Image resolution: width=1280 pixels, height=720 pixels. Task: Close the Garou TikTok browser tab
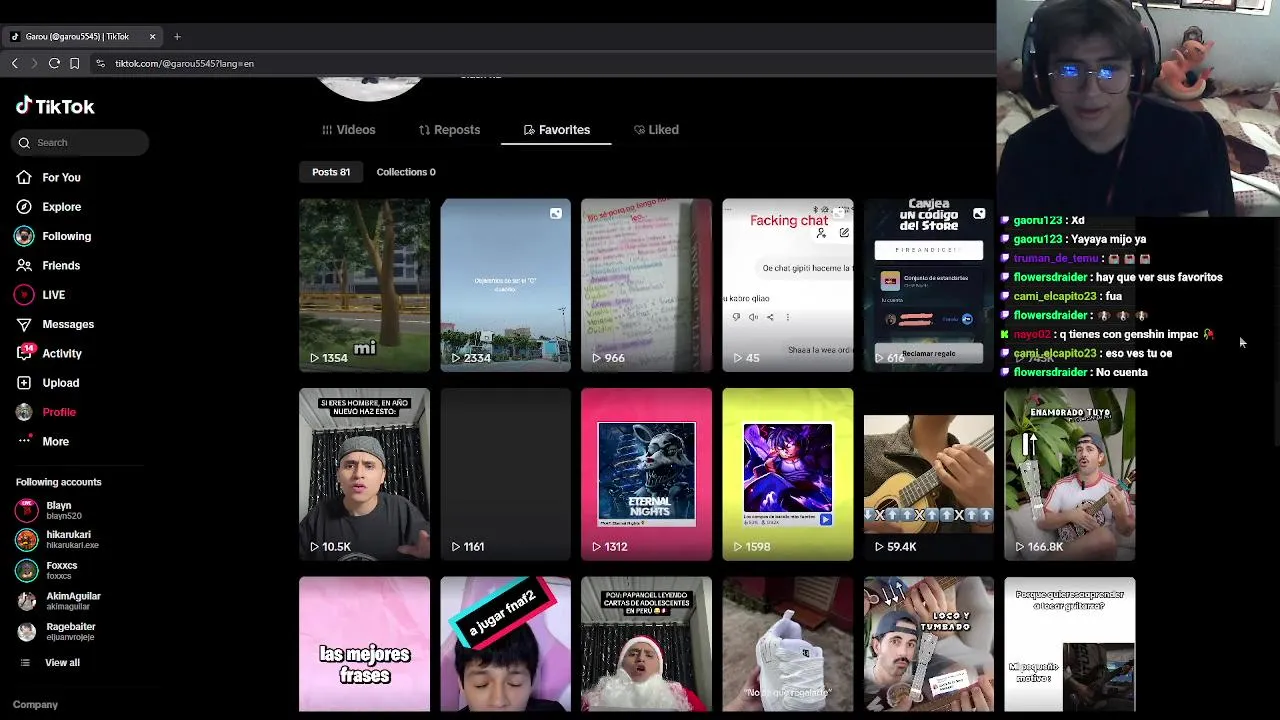point(153,37)
